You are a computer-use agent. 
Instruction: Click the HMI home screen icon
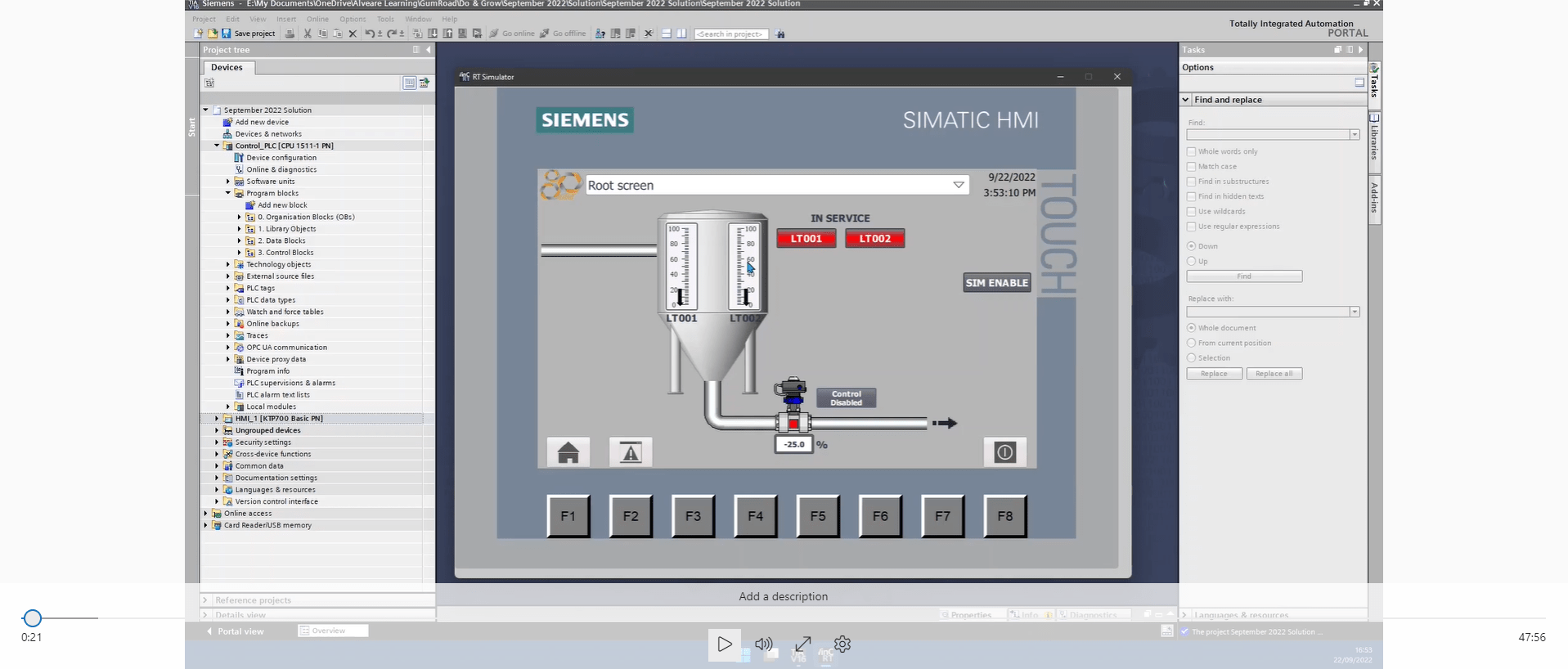point(568,452)
